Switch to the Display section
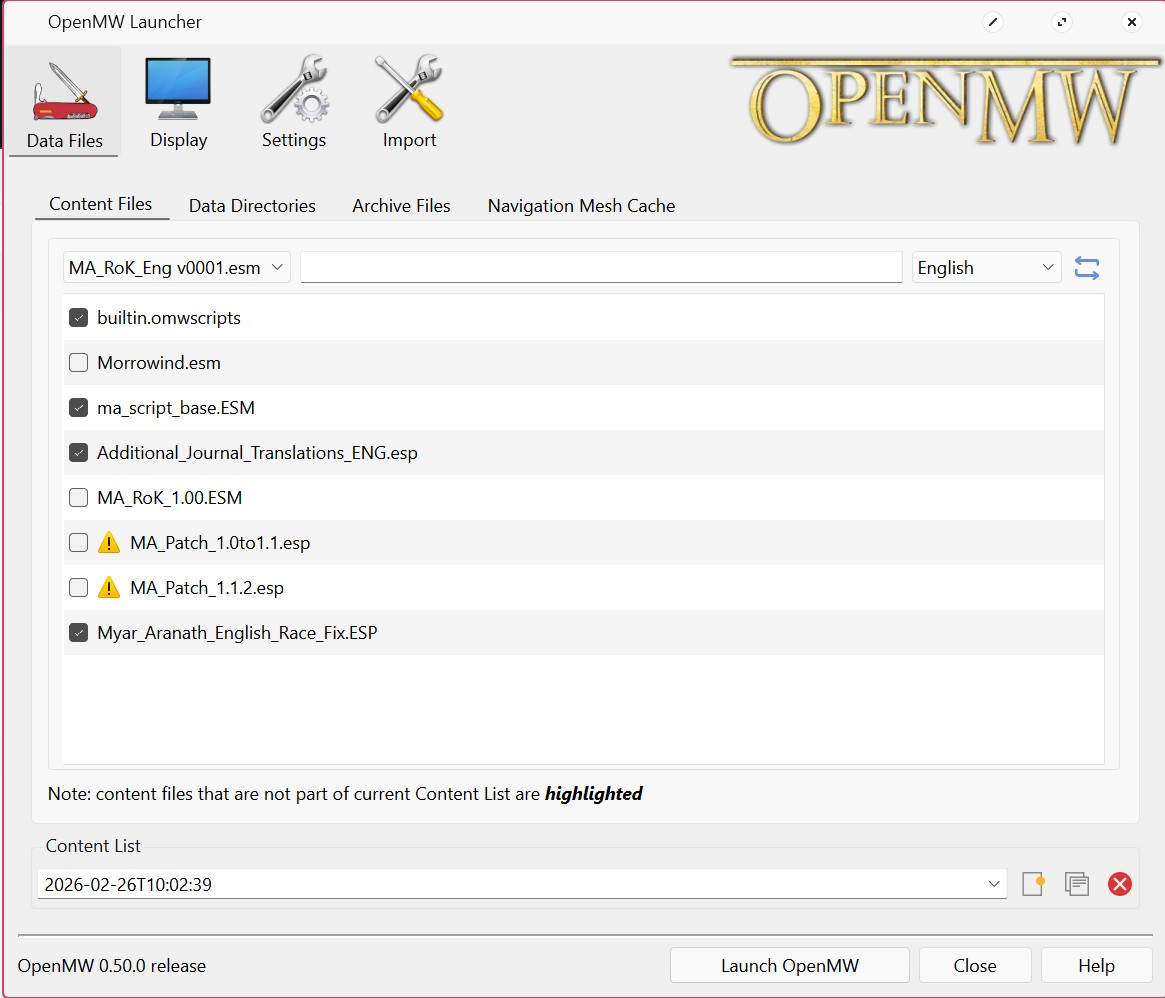The width and height of the screenshot is (1165, 998). (x=177, y=100)
